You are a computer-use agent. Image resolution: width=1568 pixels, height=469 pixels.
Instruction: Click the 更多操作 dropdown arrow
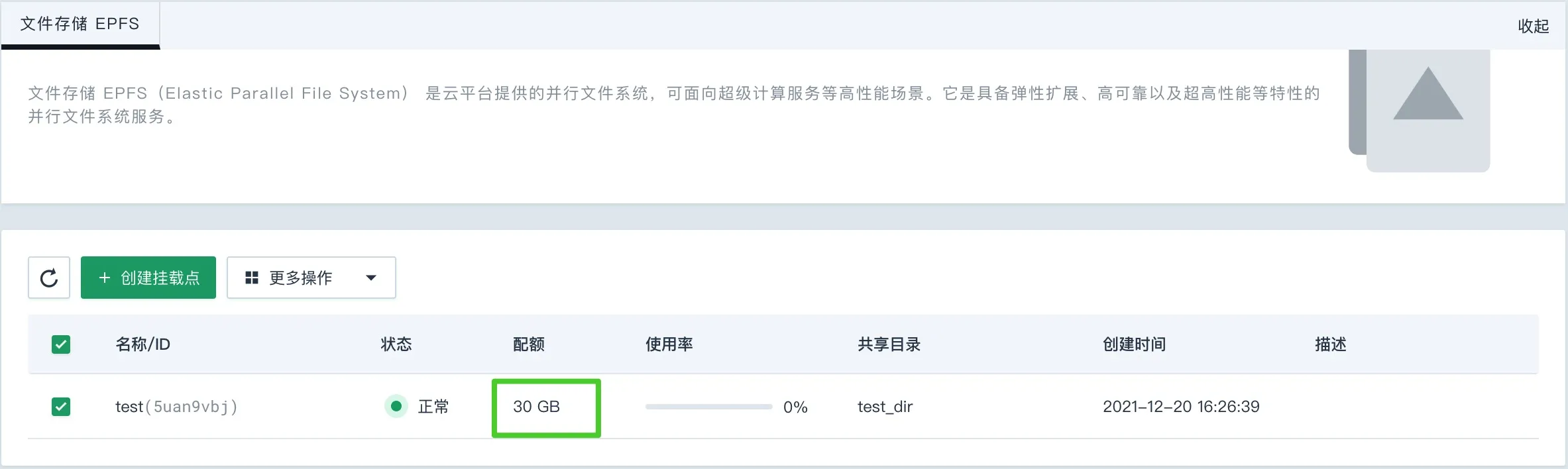click(x=371, y=278)
